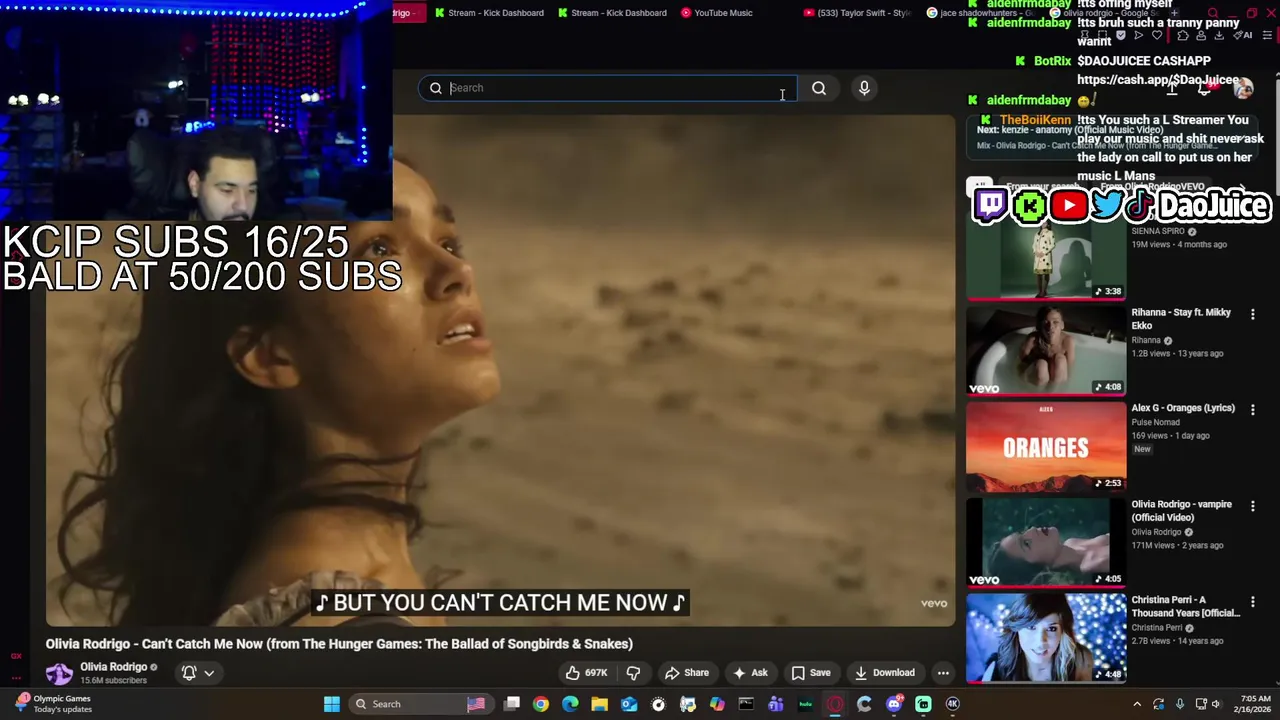The width and height of the screenshot is (1280, 720).
Task: Click the Download button
Action: pos(884,673)
